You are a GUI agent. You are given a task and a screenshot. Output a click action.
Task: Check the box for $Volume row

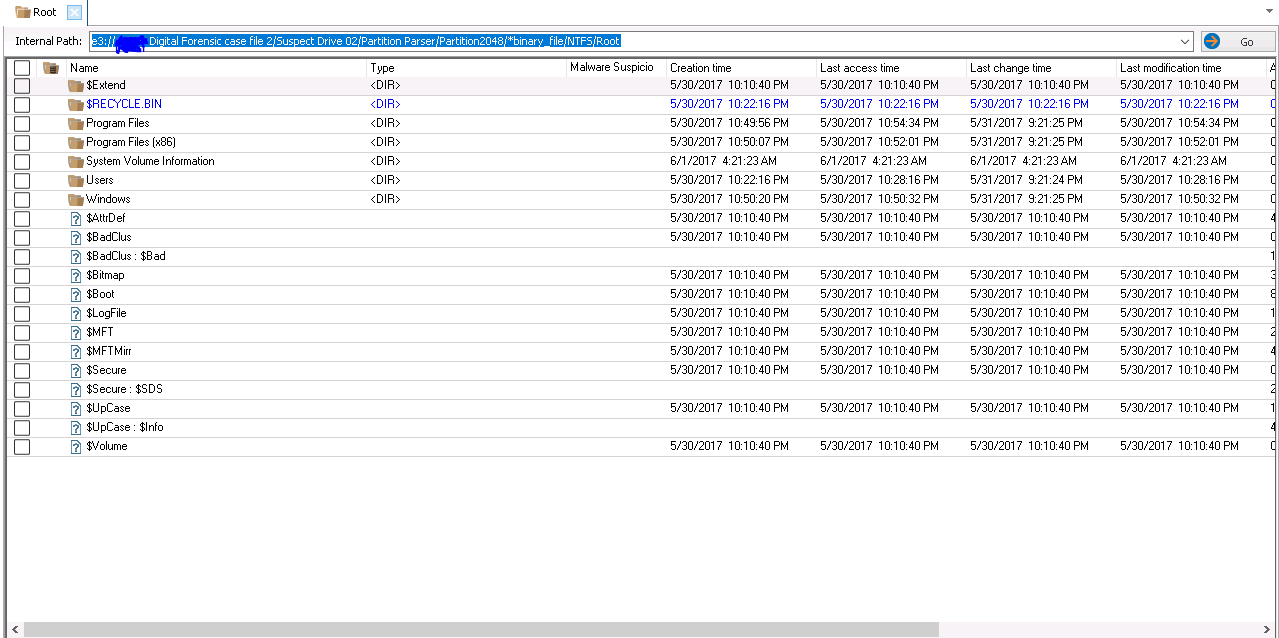tap(22, 447)
